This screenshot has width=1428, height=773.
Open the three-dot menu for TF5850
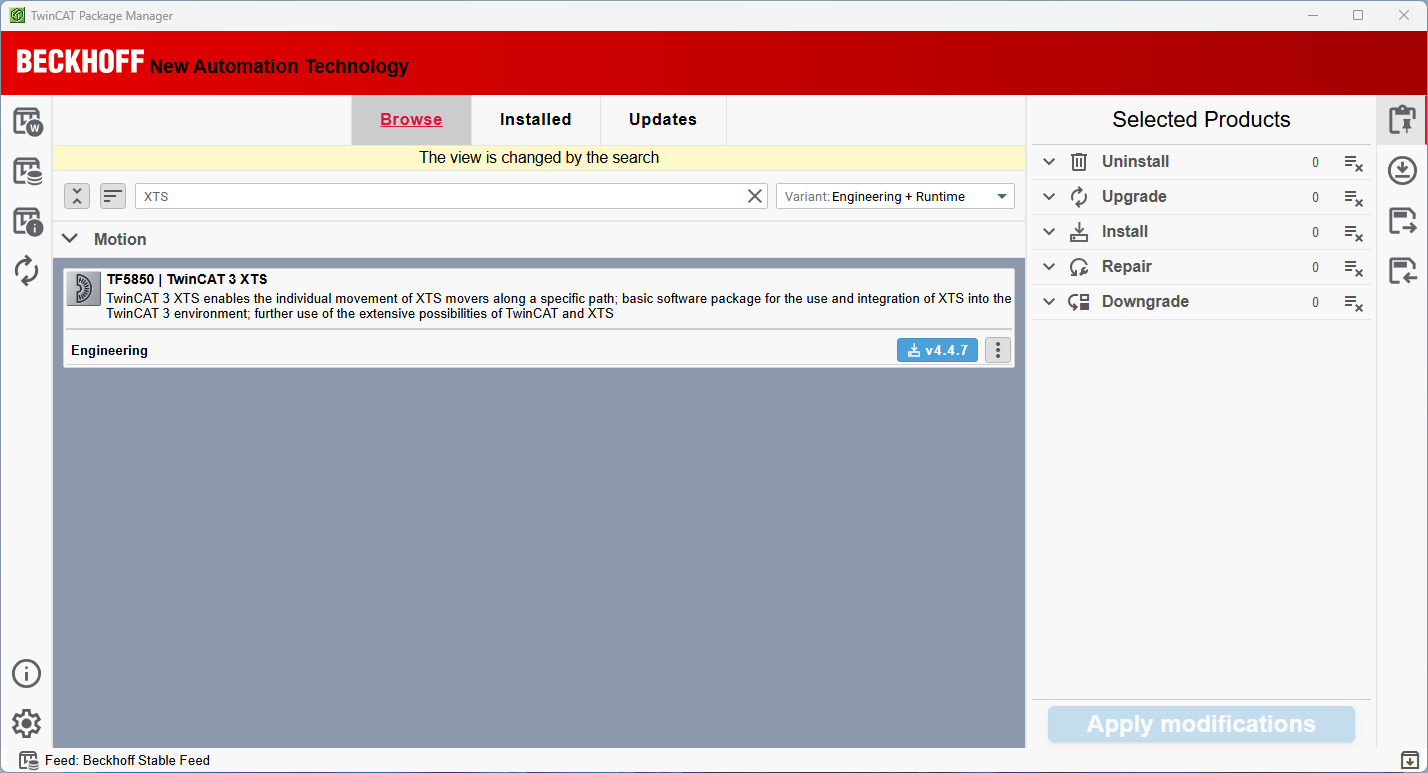[x=998, y=350]
